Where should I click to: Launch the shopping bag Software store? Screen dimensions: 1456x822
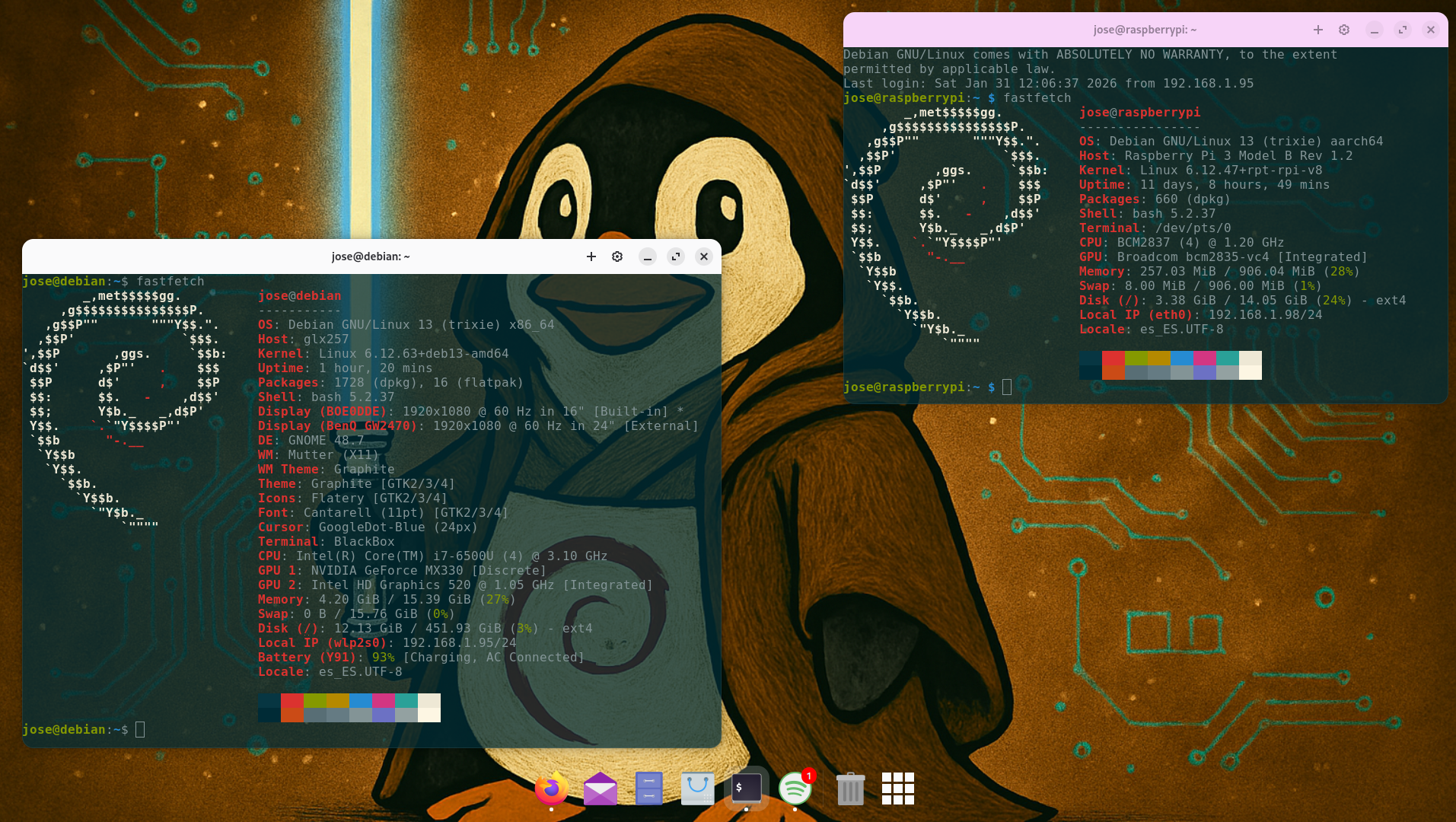pos(697,789)
